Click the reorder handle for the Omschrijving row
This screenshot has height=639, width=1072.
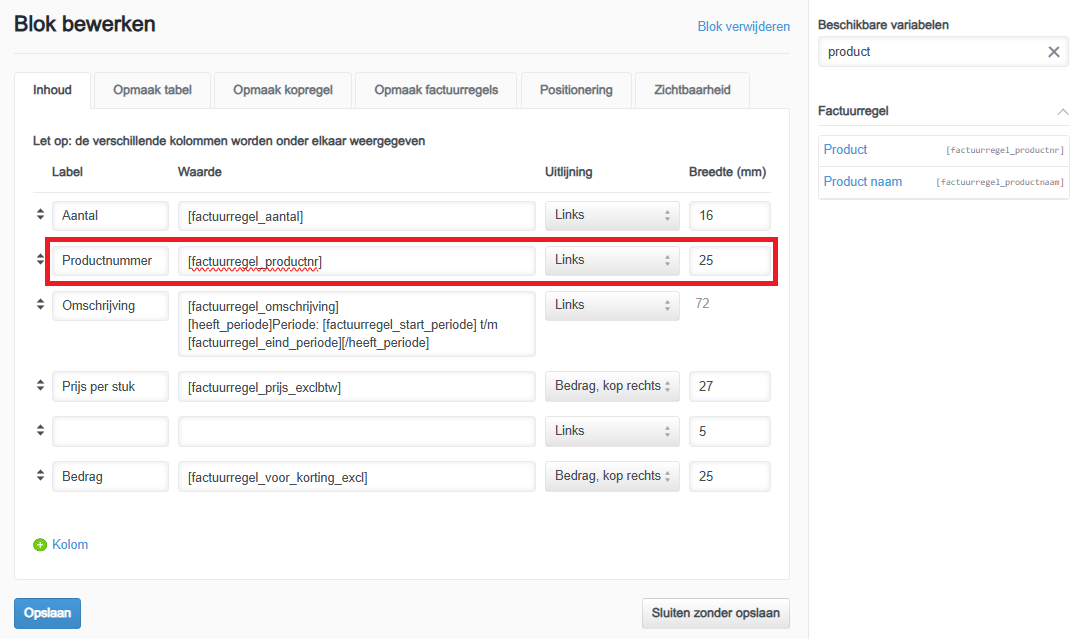pos(41,305)
